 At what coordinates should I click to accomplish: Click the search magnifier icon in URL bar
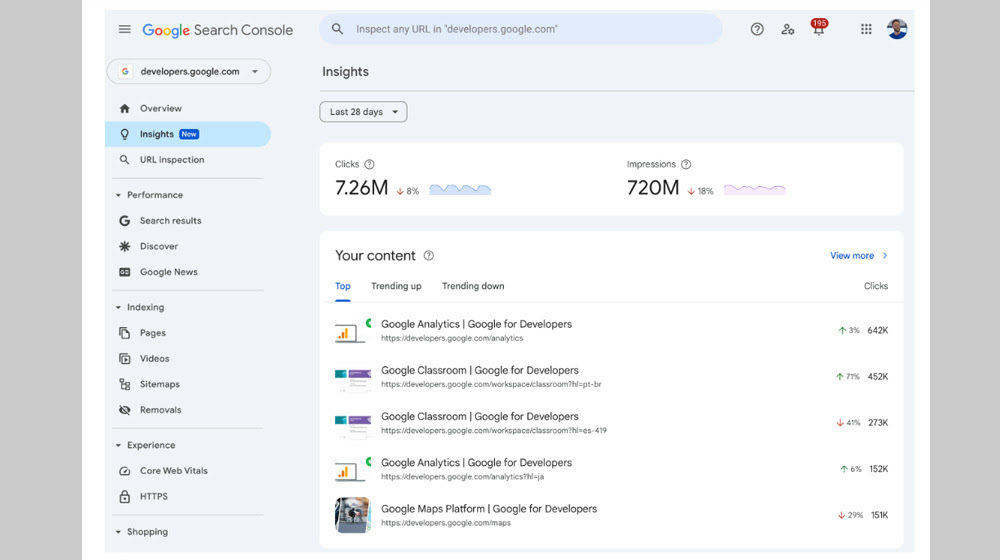tap(337, 29)
